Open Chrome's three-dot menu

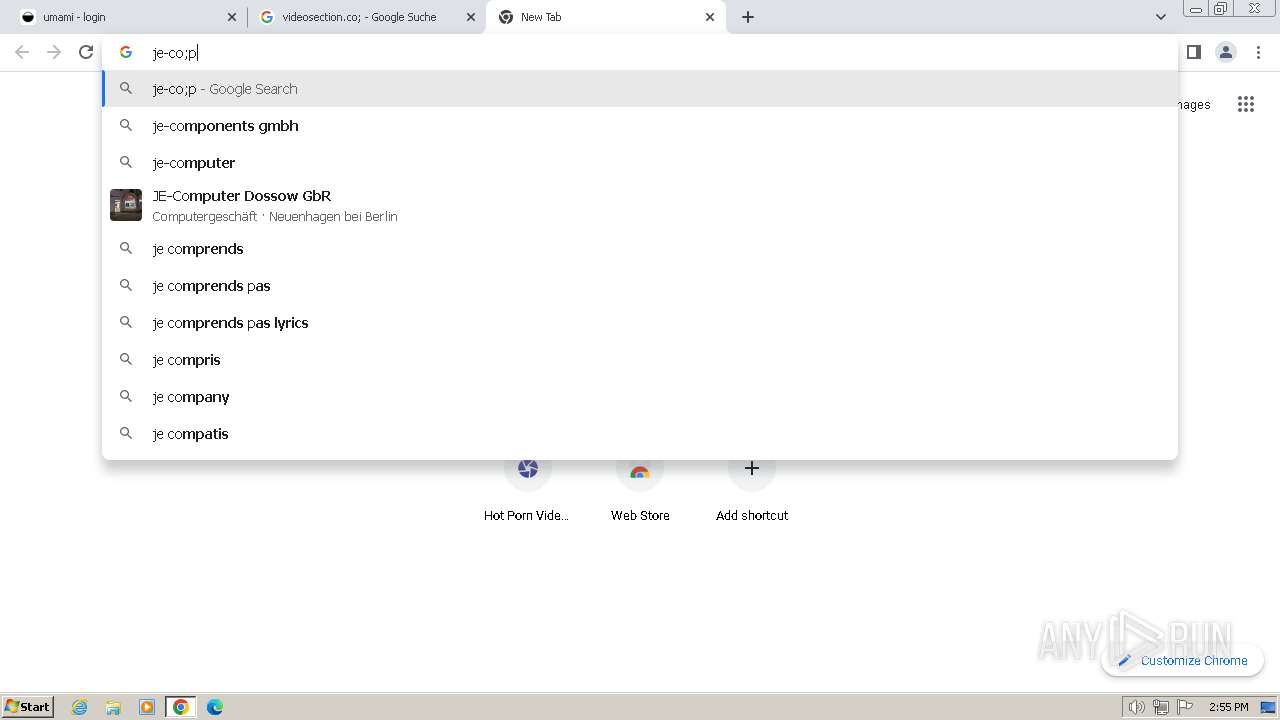[1258, 52]
